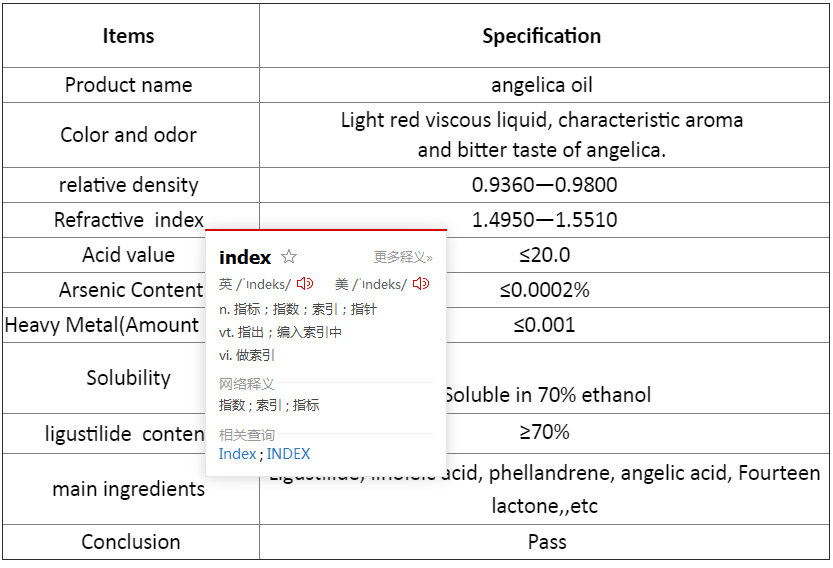The width and height of the screenshot is (833, 568).
Task: Open 更多释义 more definitions link
Action: pyautogui.click(x=403, y=258)
